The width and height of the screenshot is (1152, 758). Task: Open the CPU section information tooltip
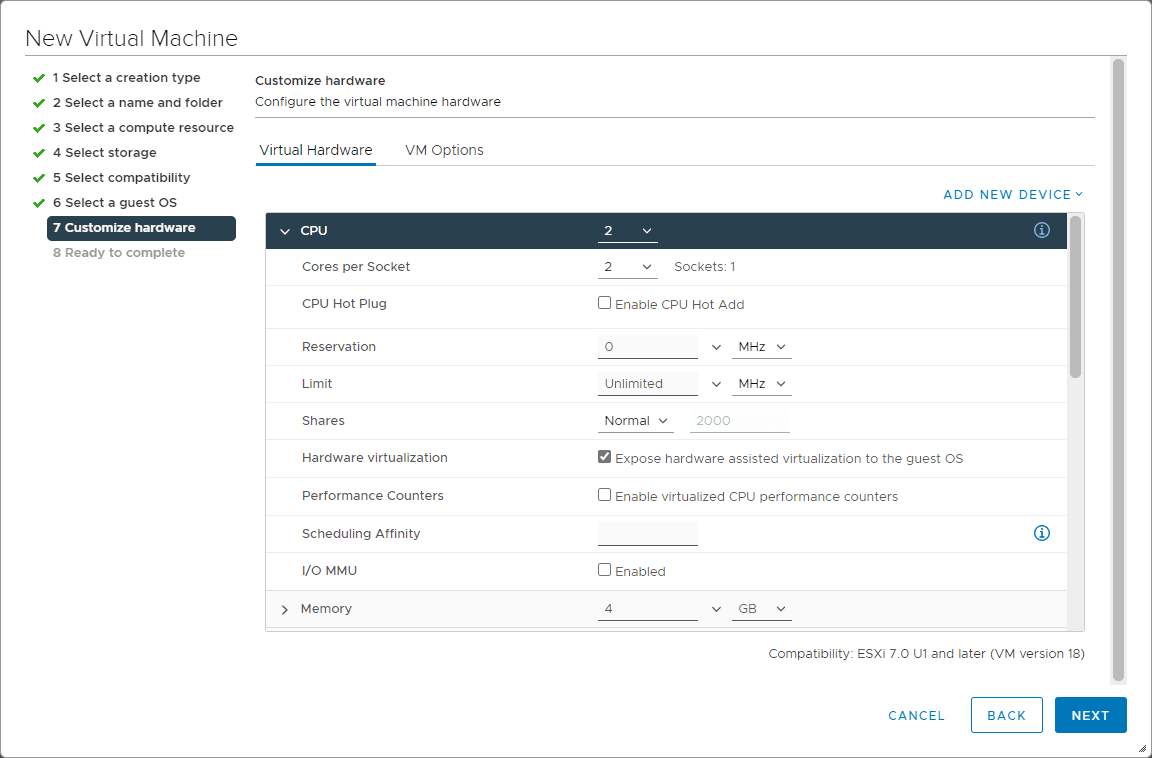(x=1041, y=230)
